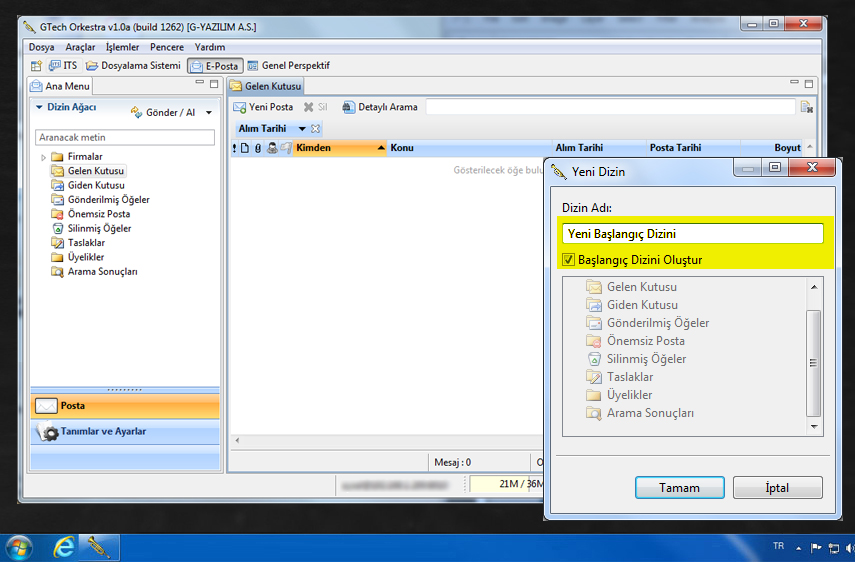Open the Windows Start menu
The image size is (855, 562).
[19, 548]
